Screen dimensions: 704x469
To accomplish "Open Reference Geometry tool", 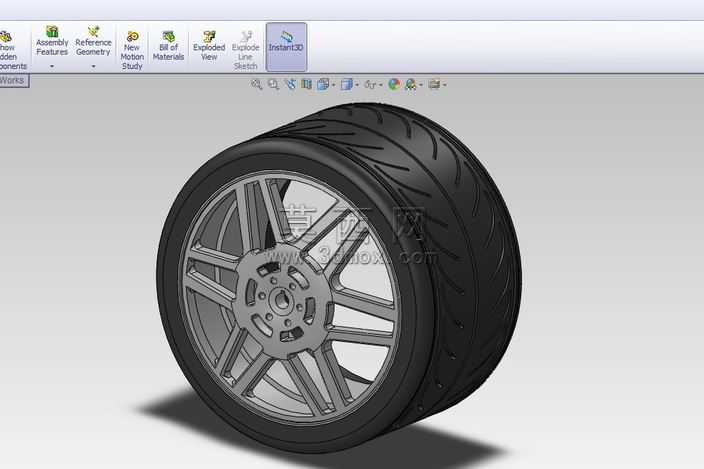I will point(93,41).
